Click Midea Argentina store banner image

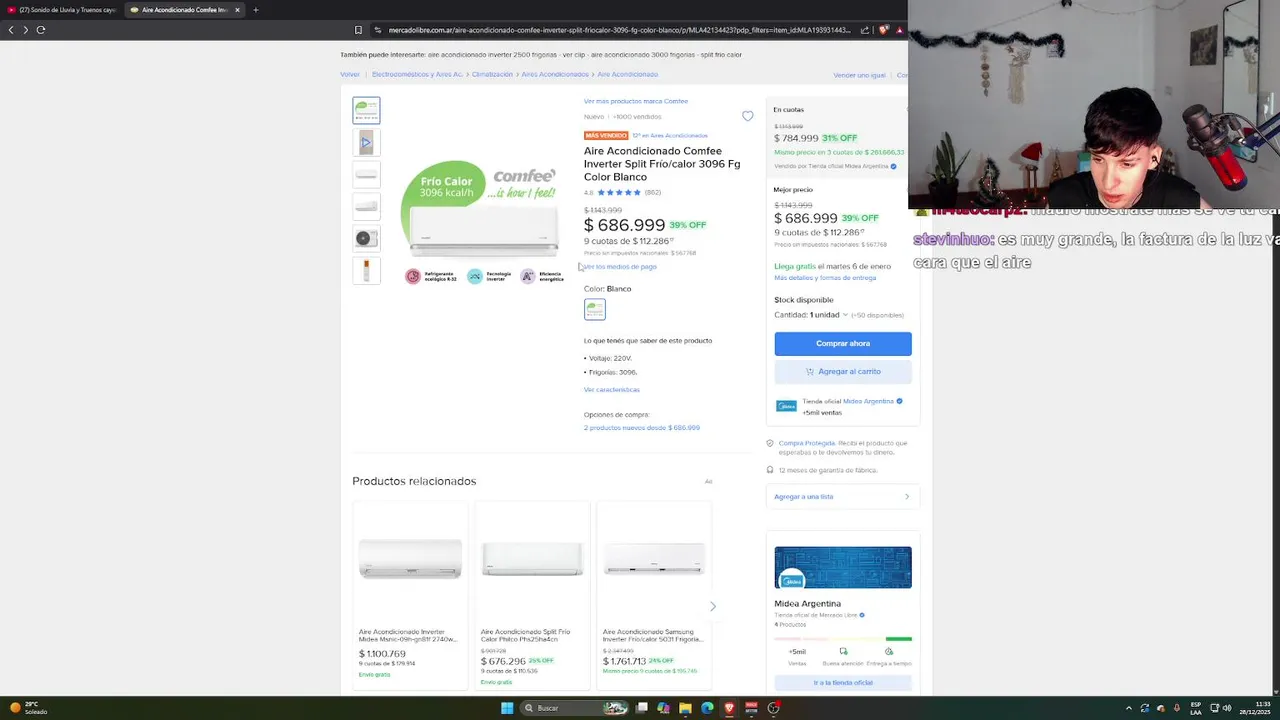tap(843, 568)
